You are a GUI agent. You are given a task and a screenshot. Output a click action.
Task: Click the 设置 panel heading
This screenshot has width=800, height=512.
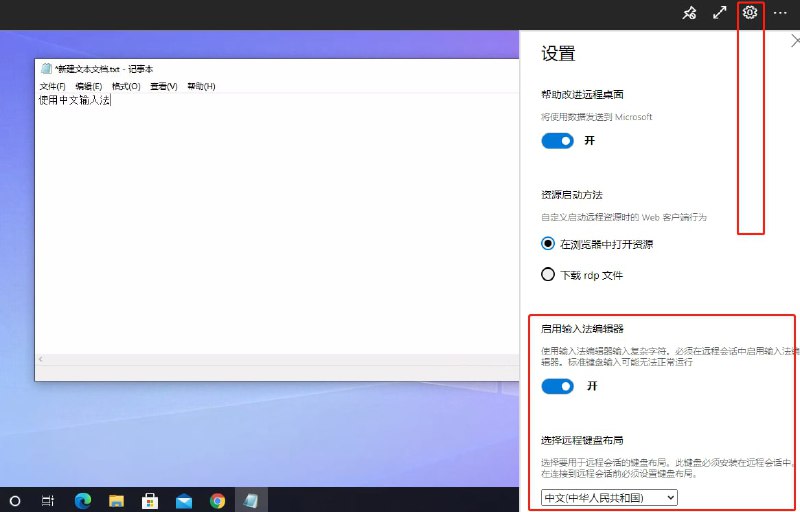(x=558, y=54)
